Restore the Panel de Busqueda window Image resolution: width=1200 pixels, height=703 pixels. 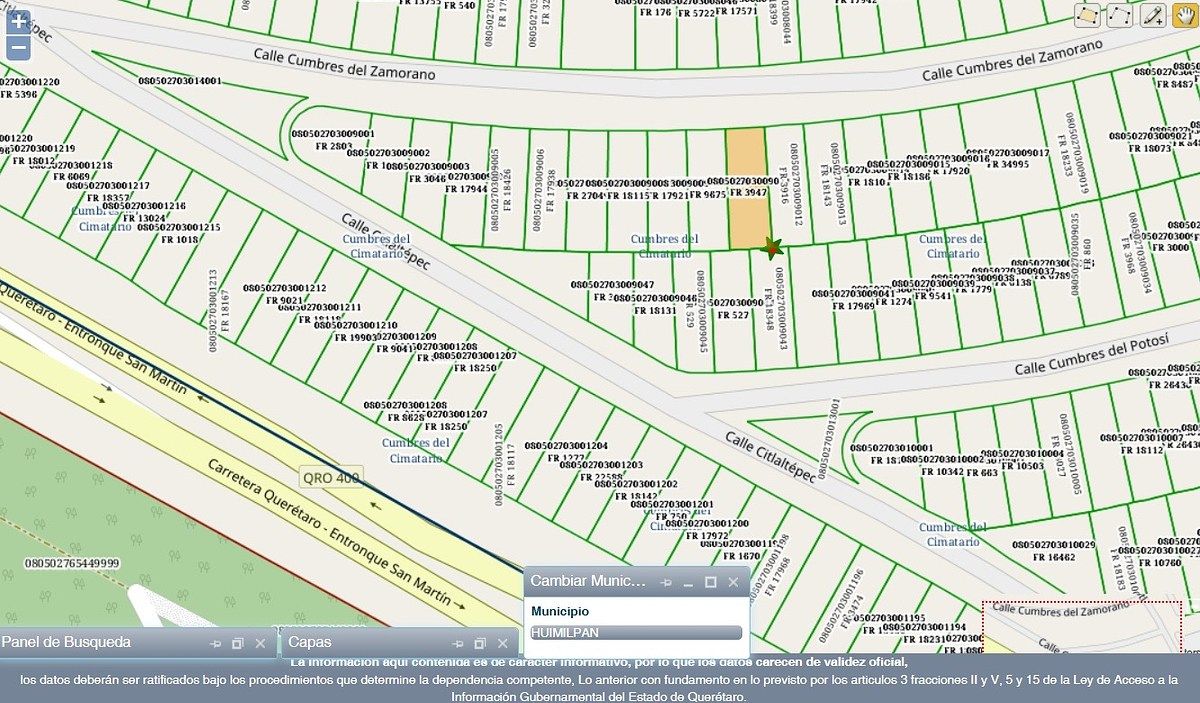point(238,644)
